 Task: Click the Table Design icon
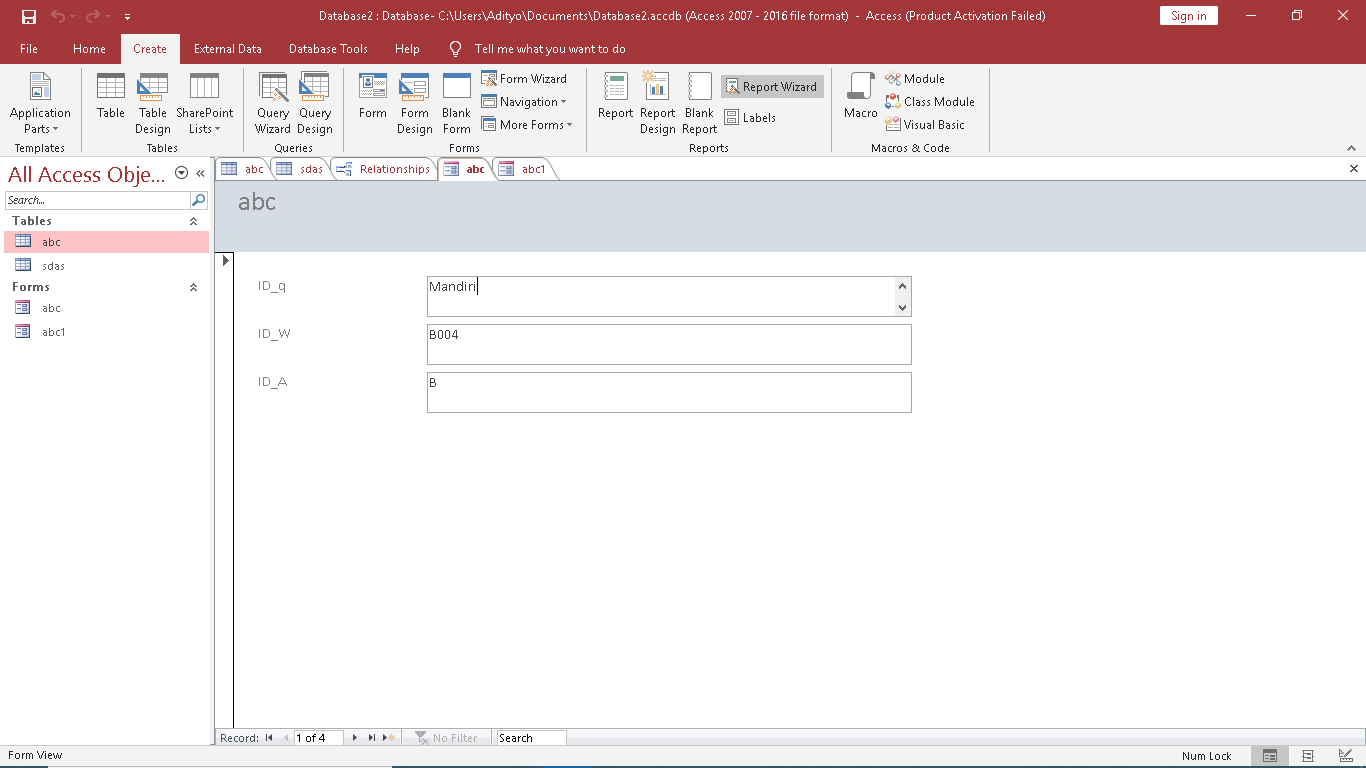click(153, 102)
